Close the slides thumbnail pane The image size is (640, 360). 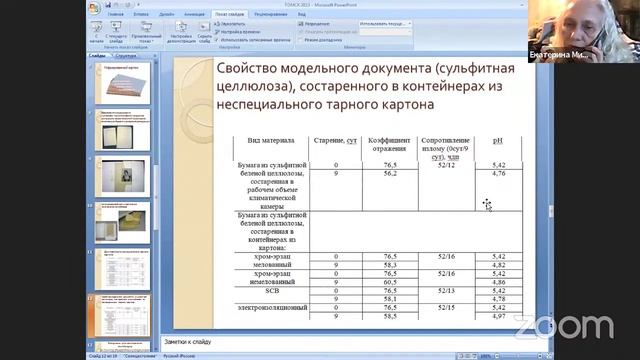point(155,56)
